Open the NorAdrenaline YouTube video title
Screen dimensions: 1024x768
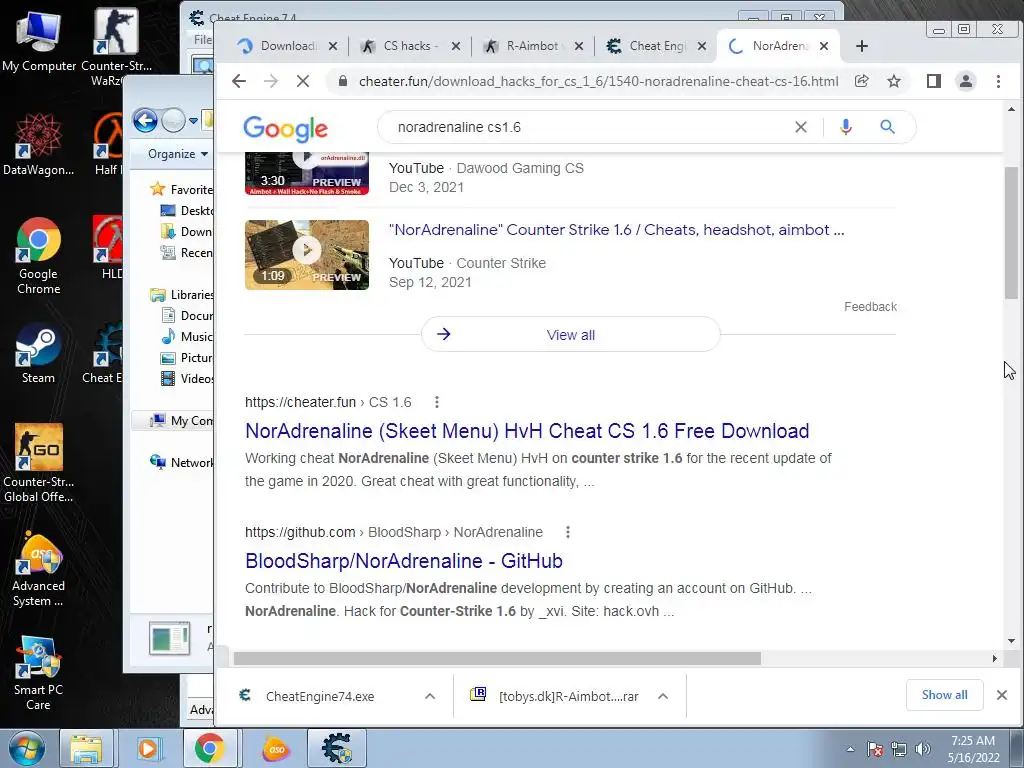pos(616,230)
